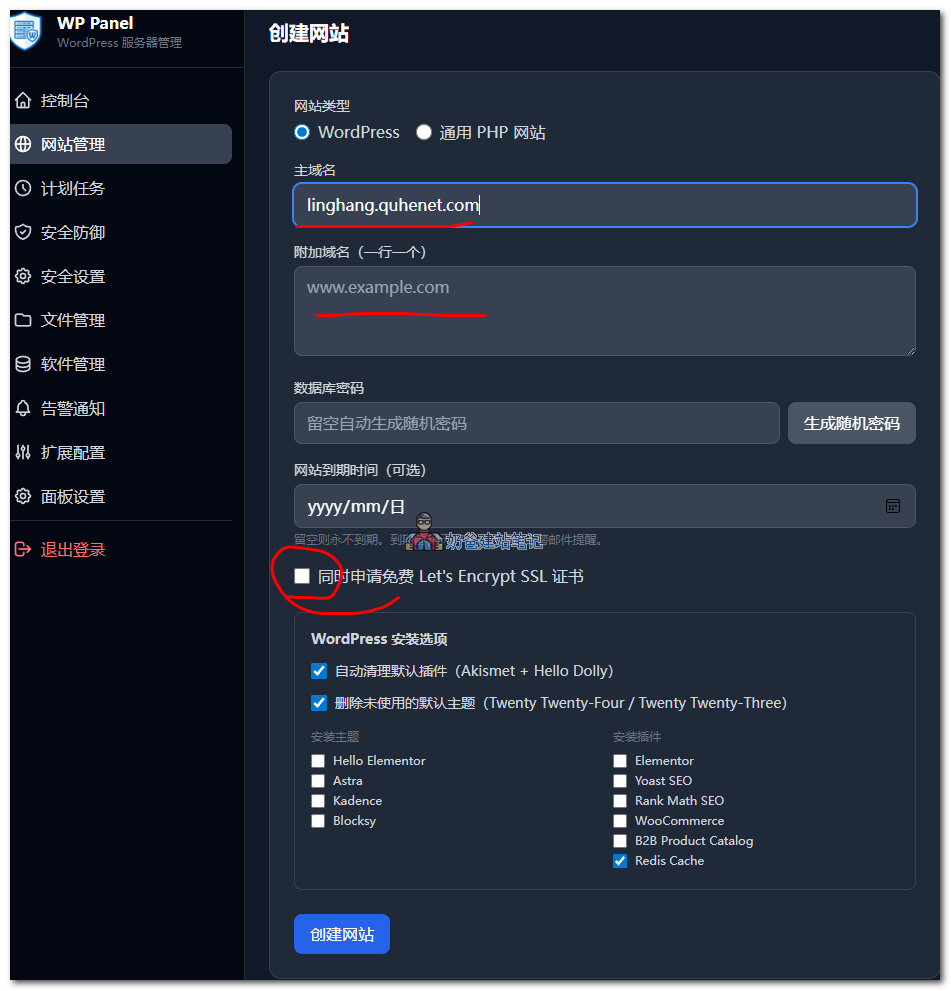This screenshot has width=951, height=991.
Task: Click the WP Panel shield logo
Action: point(26,31)
